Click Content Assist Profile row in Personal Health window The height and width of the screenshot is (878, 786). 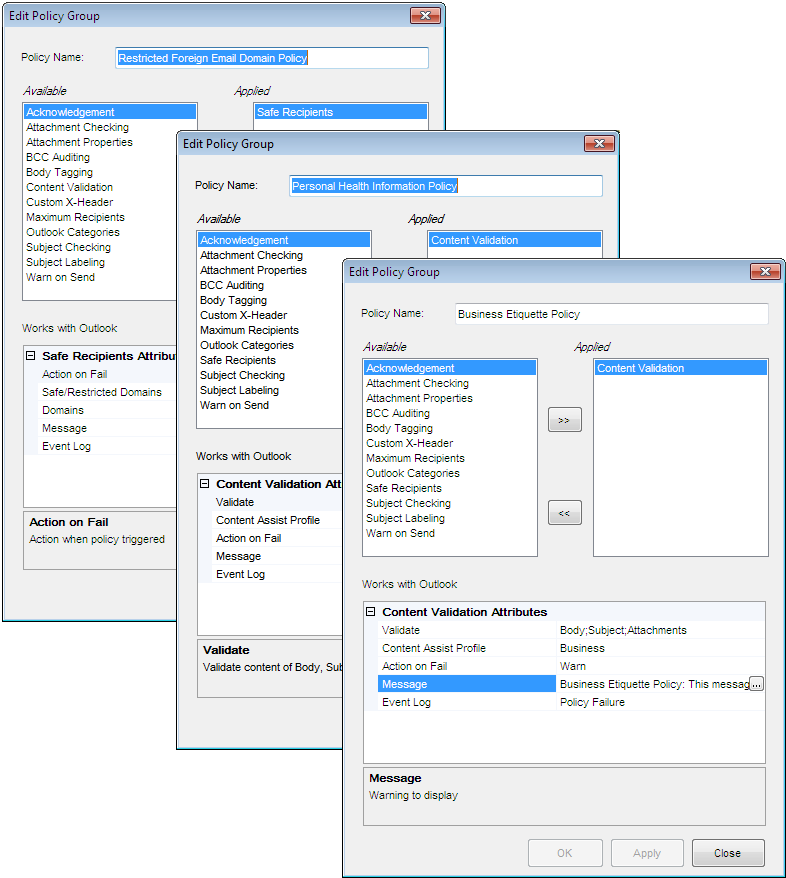pos(277,520)
